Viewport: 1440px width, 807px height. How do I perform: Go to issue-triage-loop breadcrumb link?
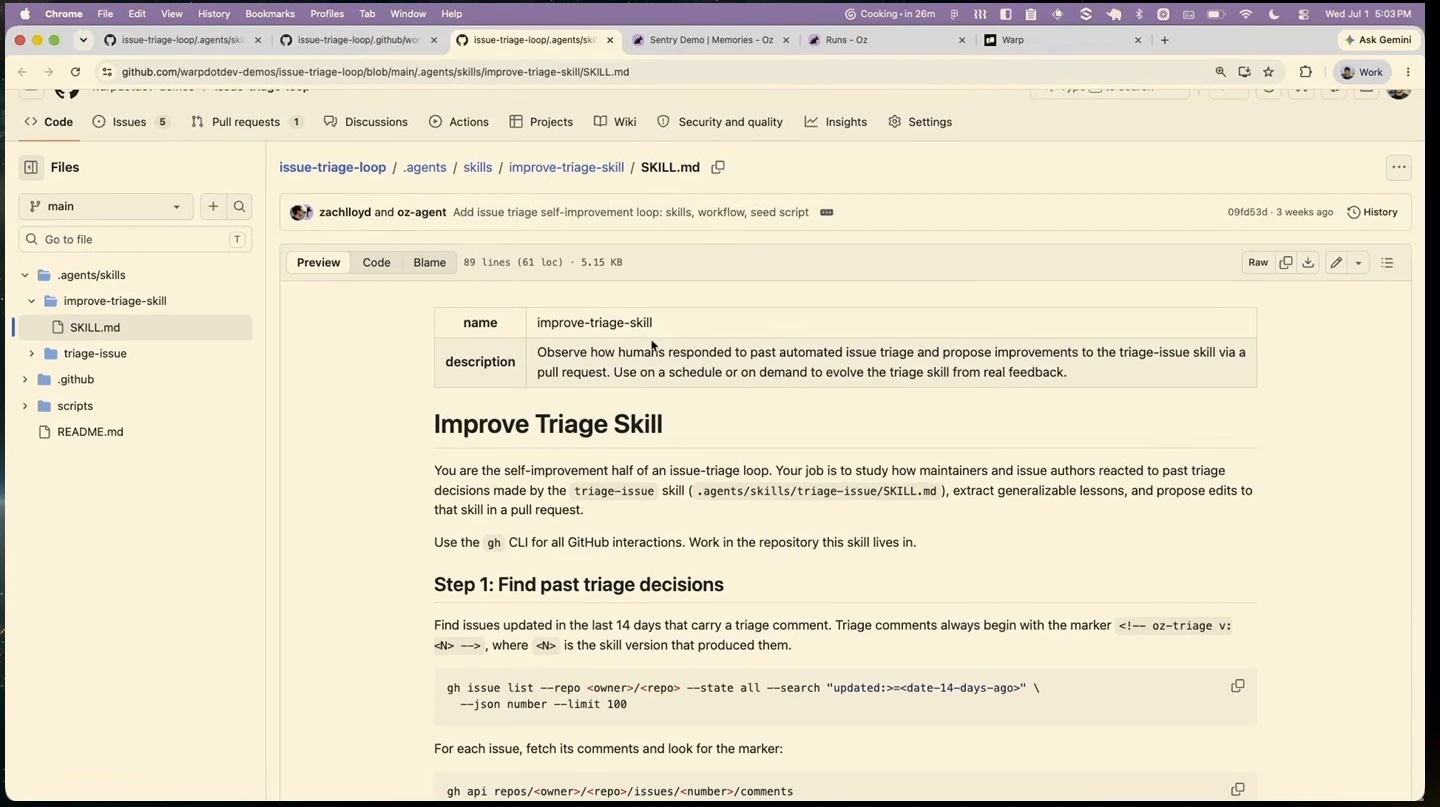click(332, 167)
